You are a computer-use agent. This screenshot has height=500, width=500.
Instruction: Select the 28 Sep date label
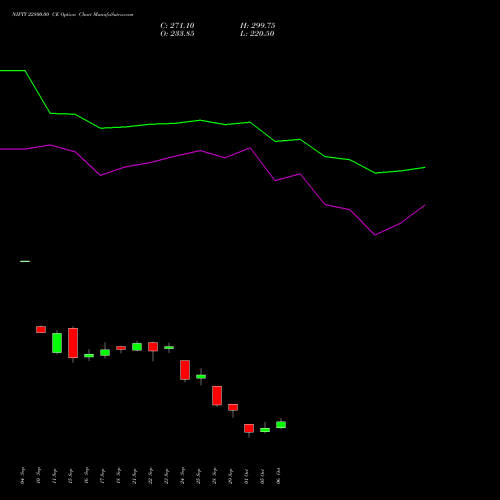[214, 476]
